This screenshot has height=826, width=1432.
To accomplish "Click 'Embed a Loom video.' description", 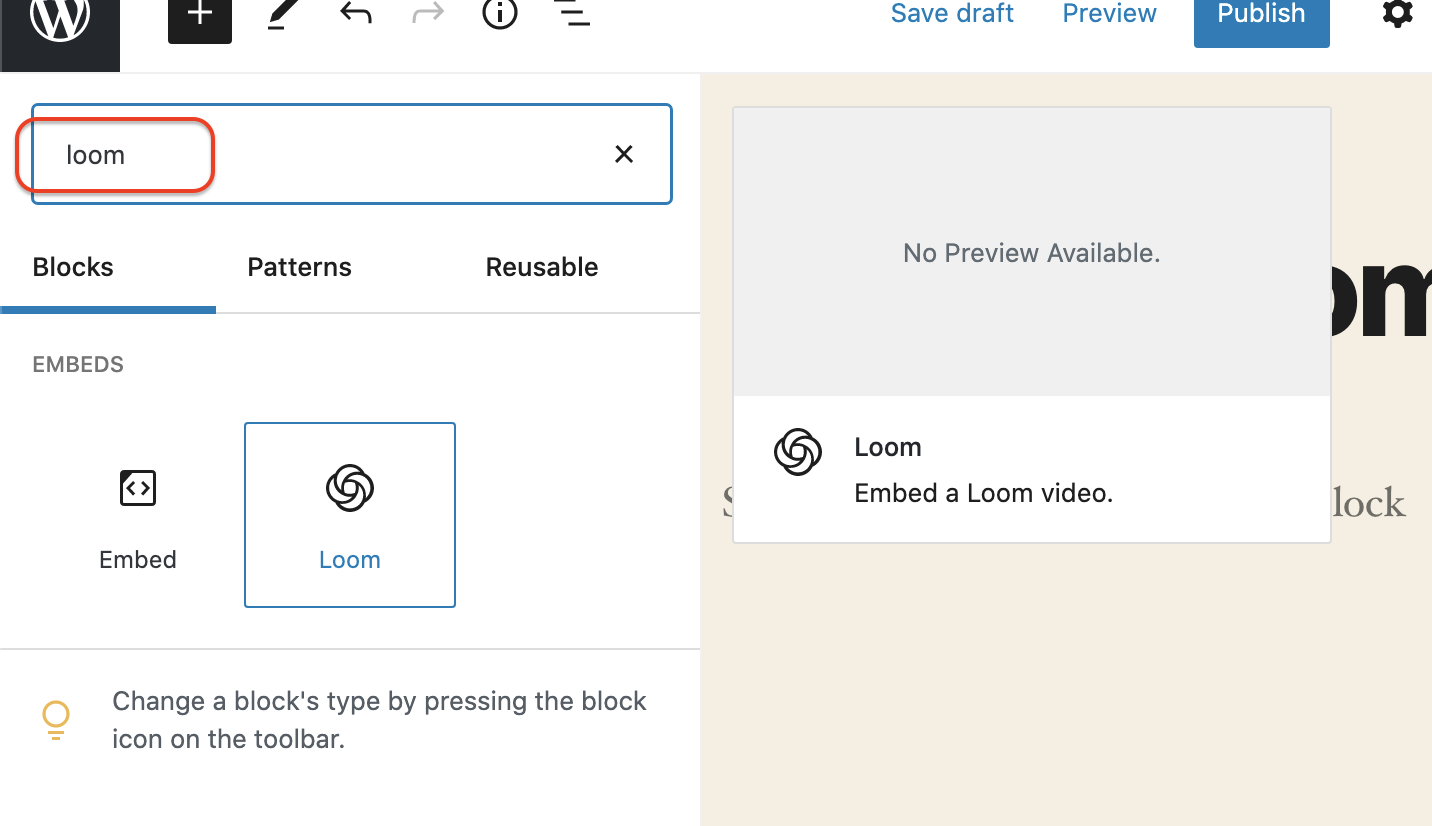I will coord(983,493).
